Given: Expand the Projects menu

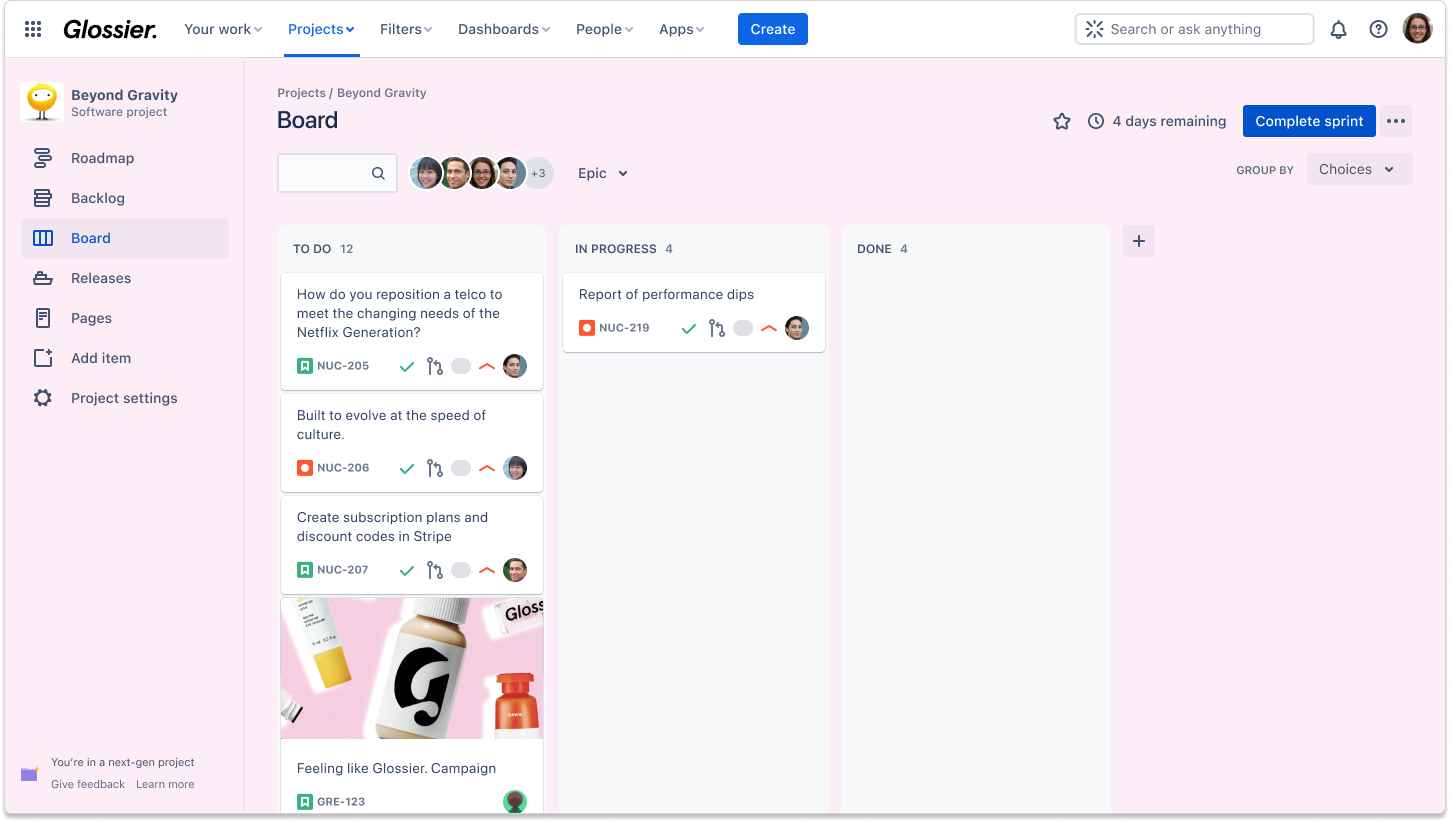Looking at the screenshot, I should click(321, 29).
